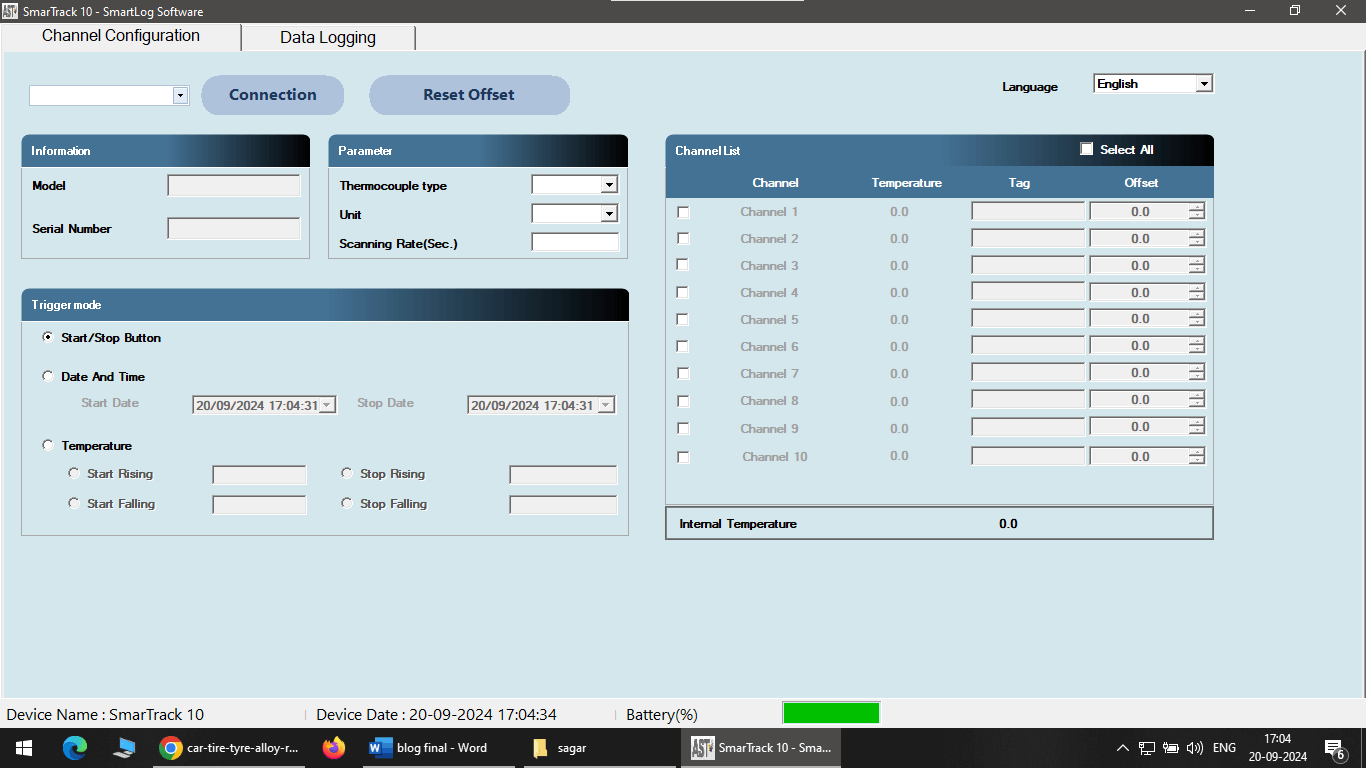Viewport: 1366px width, 768px height.
Task: Choose Stop Falling radio option
Action: (x=347, y=503)
